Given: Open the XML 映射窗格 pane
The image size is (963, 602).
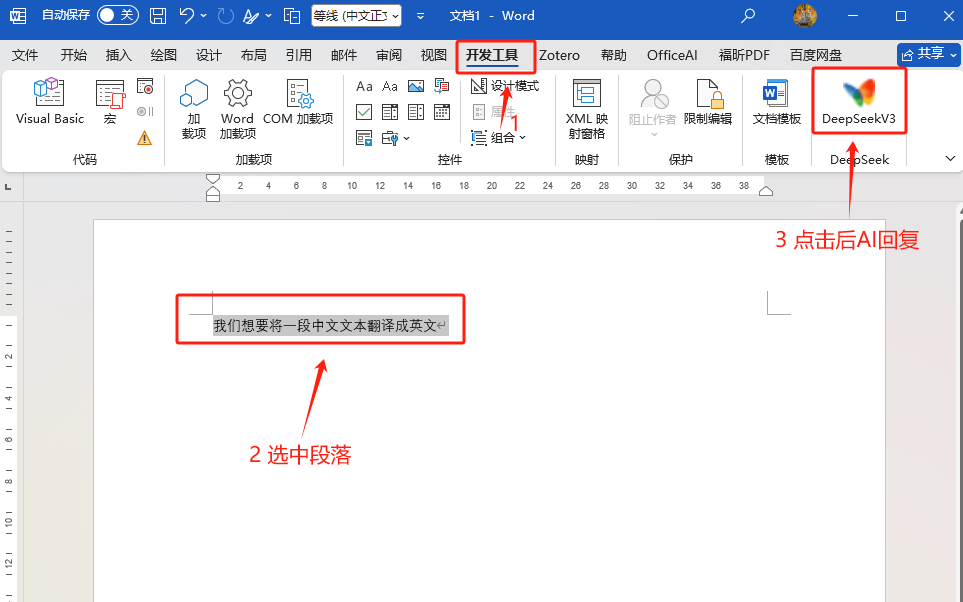Looking at the screenshot, I should pyautogui.click(x=587, y=108).
